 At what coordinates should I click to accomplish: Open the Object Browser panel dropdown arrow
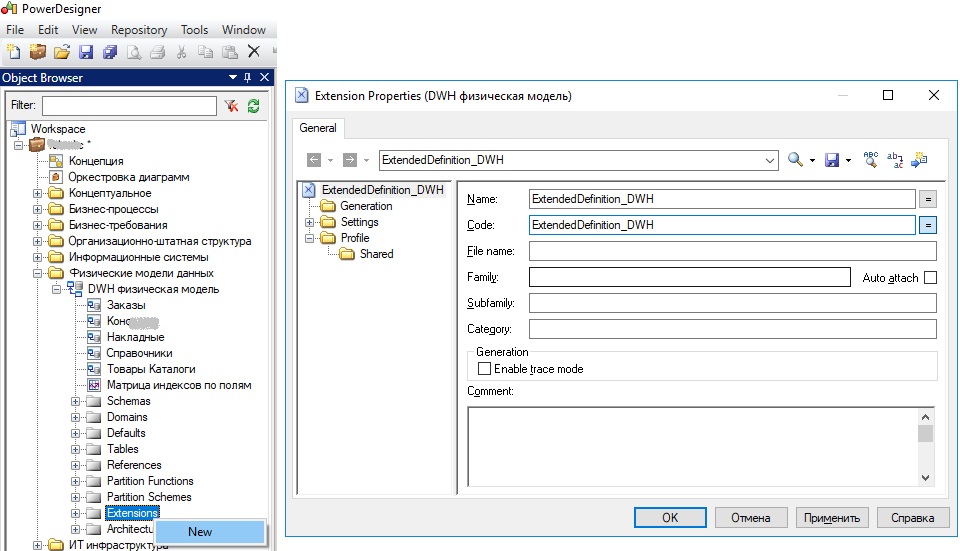pos(233,77)
